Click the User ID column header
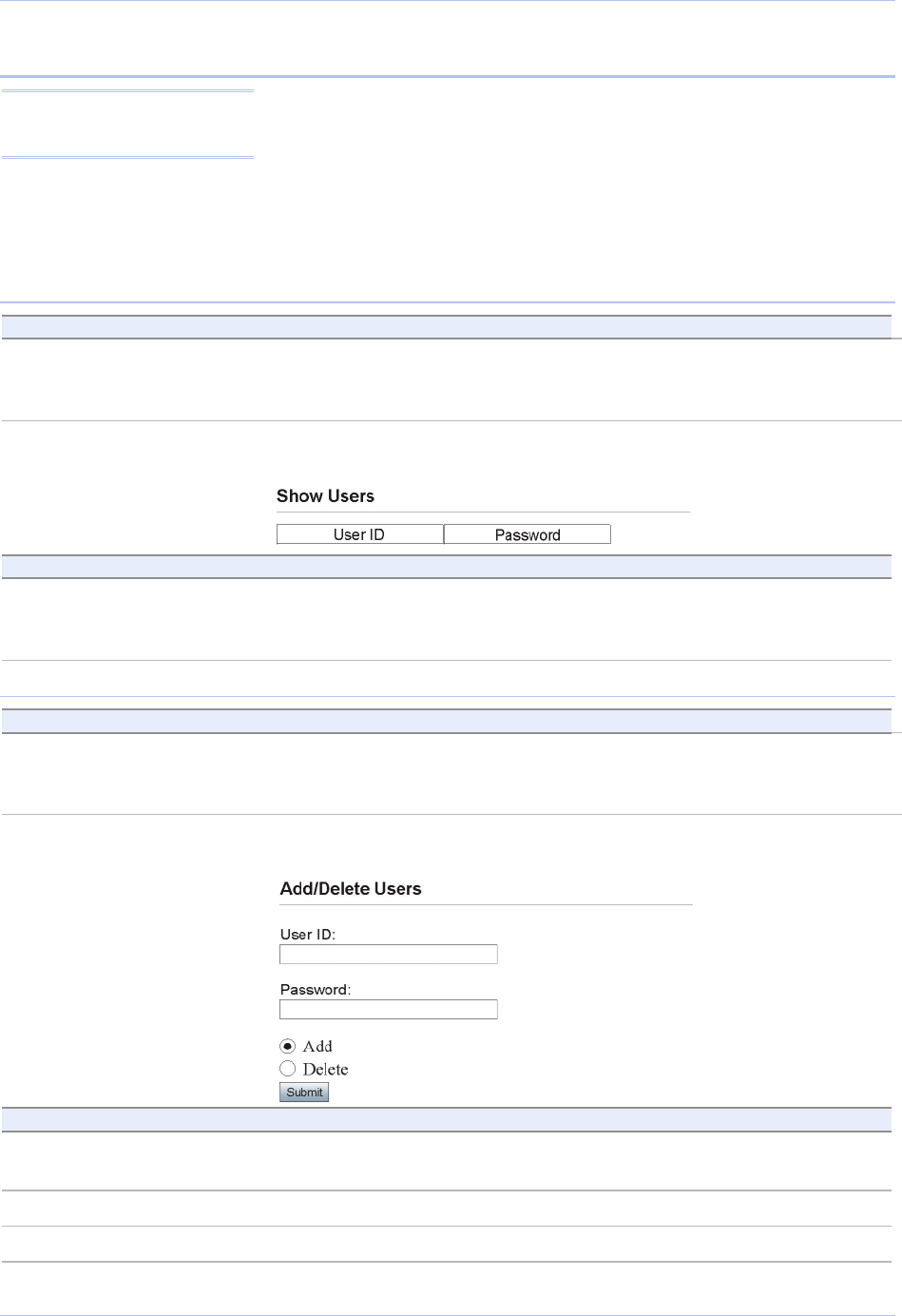This screenshot has width=902, height=1316. (359, 534)
